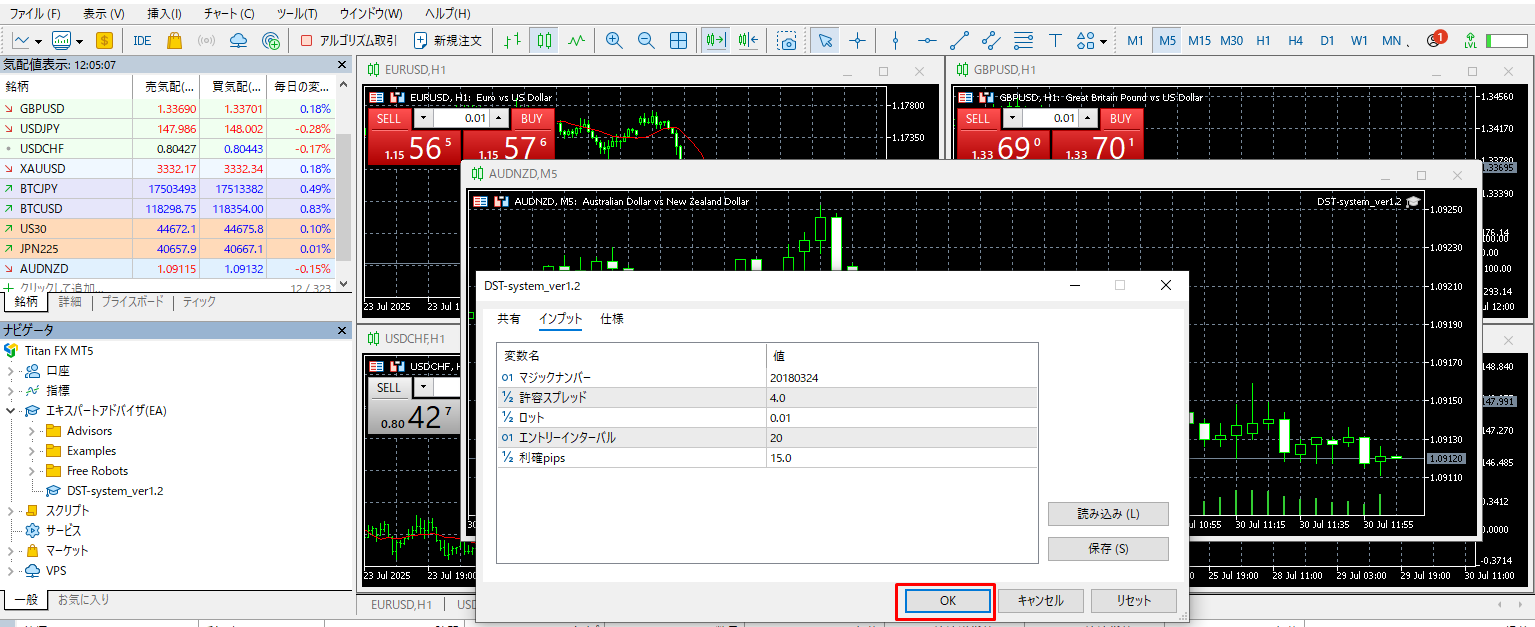This screenshot has height=627, width=1535.
Task: Toggle the アルゴリズム取引 button
Action: click(x=348, y=41)
